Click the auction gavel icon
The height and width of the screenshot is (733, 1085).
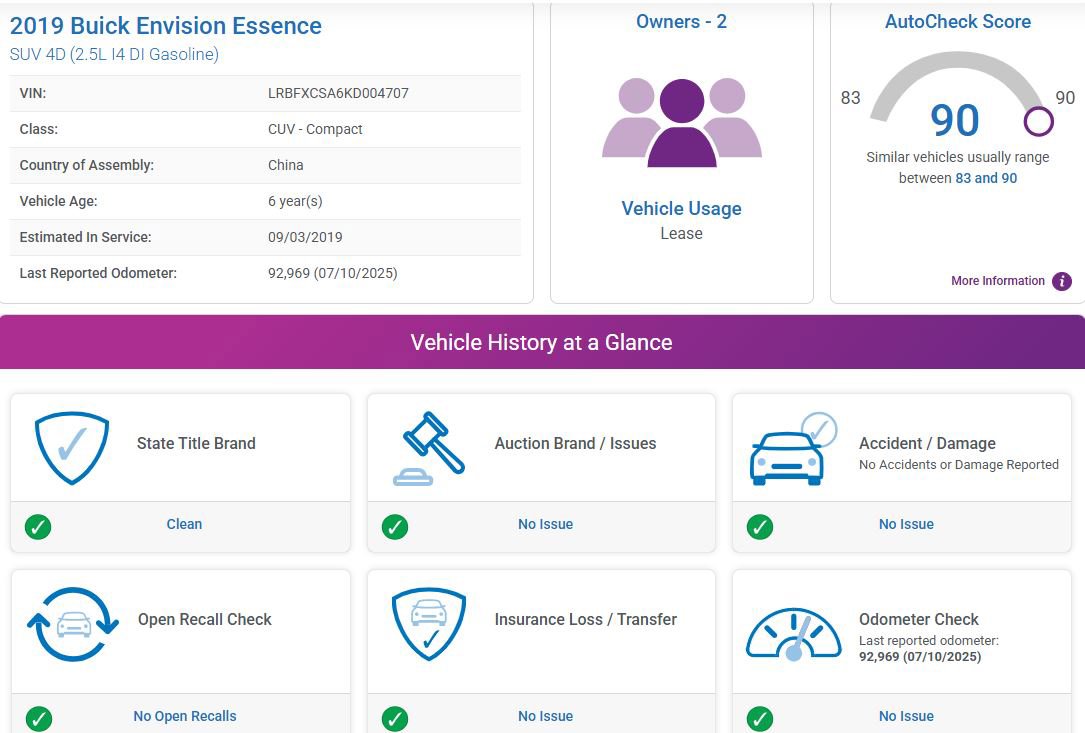pos(429,448)
